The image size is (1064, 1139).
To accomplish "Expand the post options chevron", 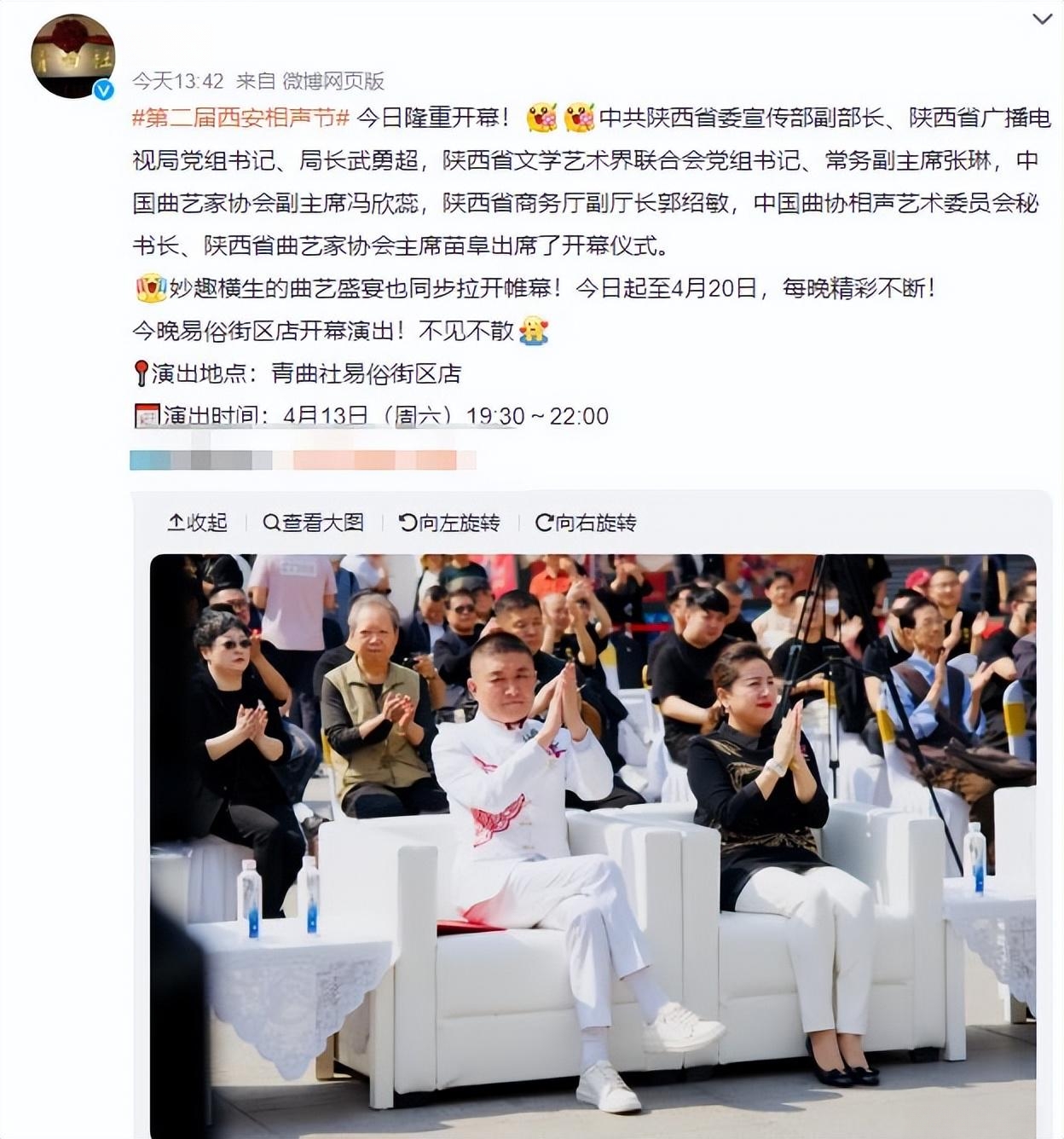I will click(x=1042, y=19).
